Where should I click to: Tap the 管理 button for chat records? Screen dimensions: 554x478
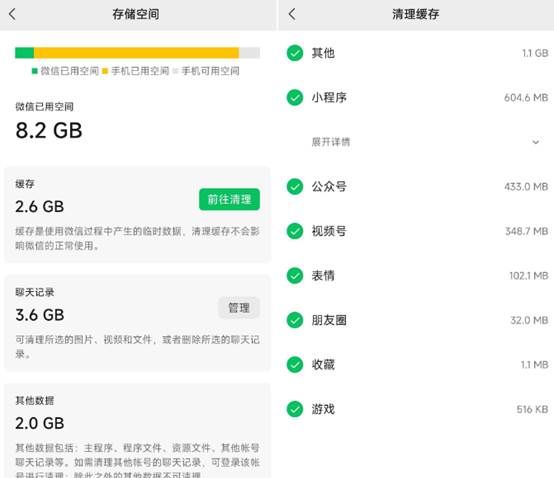point(239,308)
